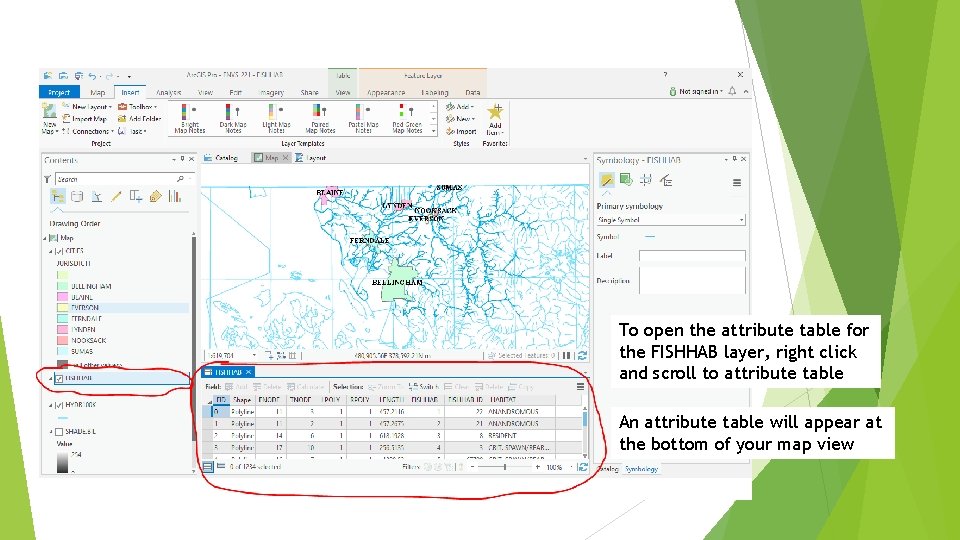The width and height of the screenshot is (960, 540).
Task: Collapse the SHADEBL layer legend
Action: (x=51, y=432)
